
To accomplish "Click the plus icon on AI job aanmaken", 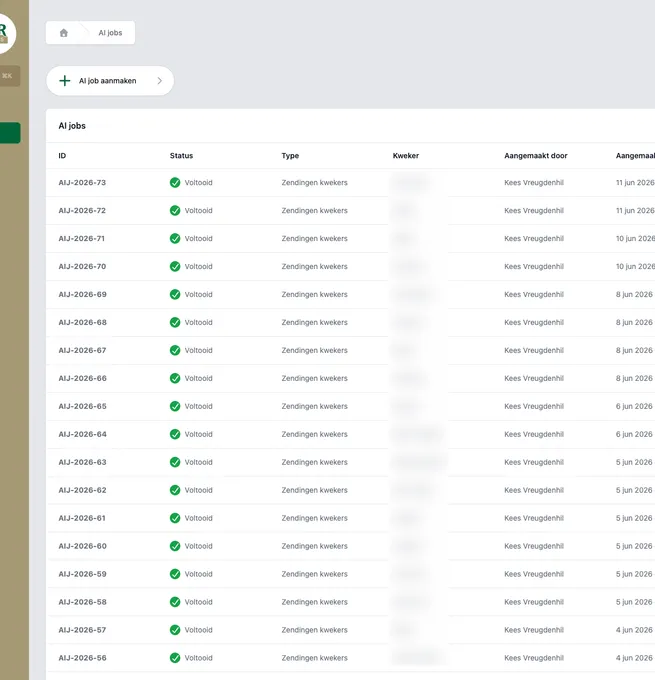I will click(65, 81).
